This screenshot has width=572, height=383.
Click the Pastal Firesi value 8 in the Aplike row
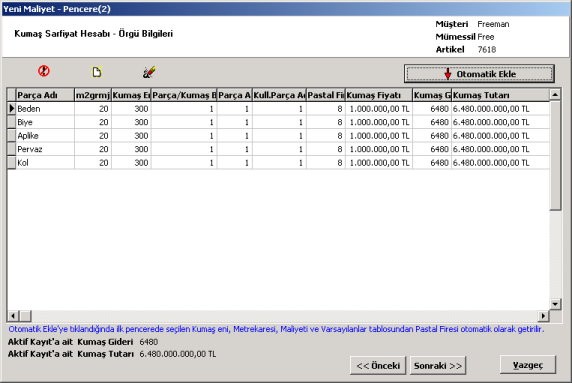click(x=325, y=136)
